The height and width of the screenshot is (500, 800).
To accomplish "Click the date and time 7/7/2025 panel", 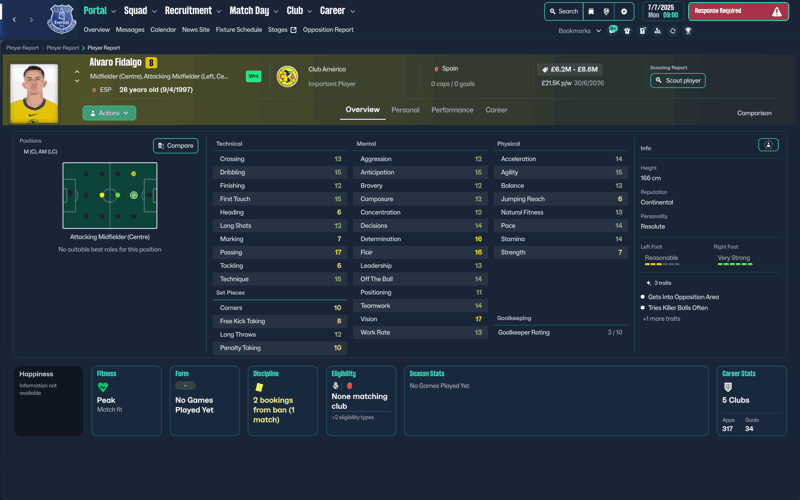I will (x=663, y=11).
